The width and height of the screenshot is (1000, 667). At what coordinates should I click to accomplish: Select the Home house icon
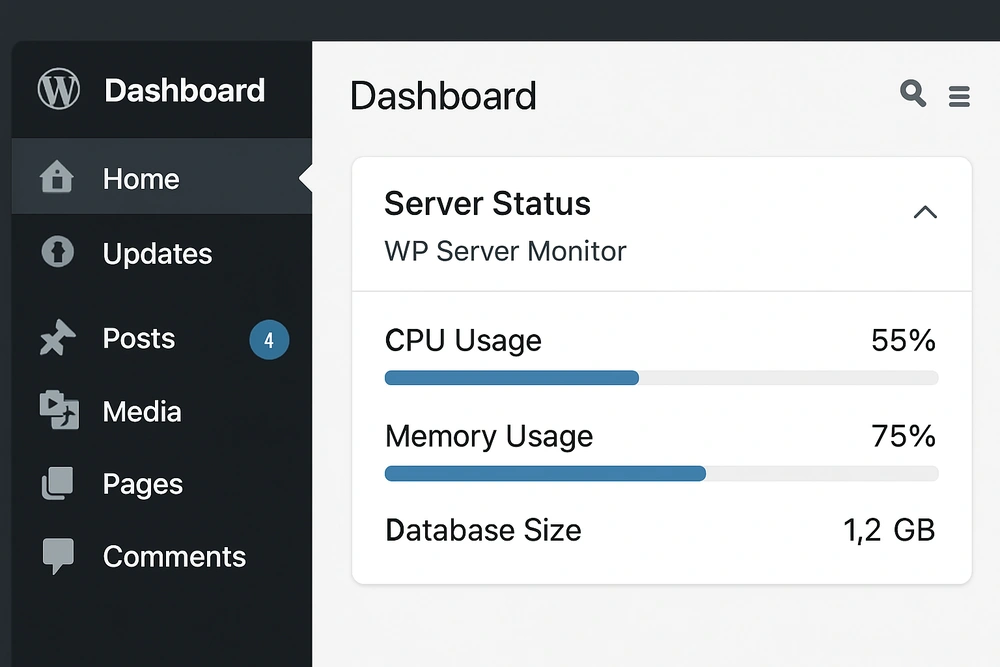(57, 178)
